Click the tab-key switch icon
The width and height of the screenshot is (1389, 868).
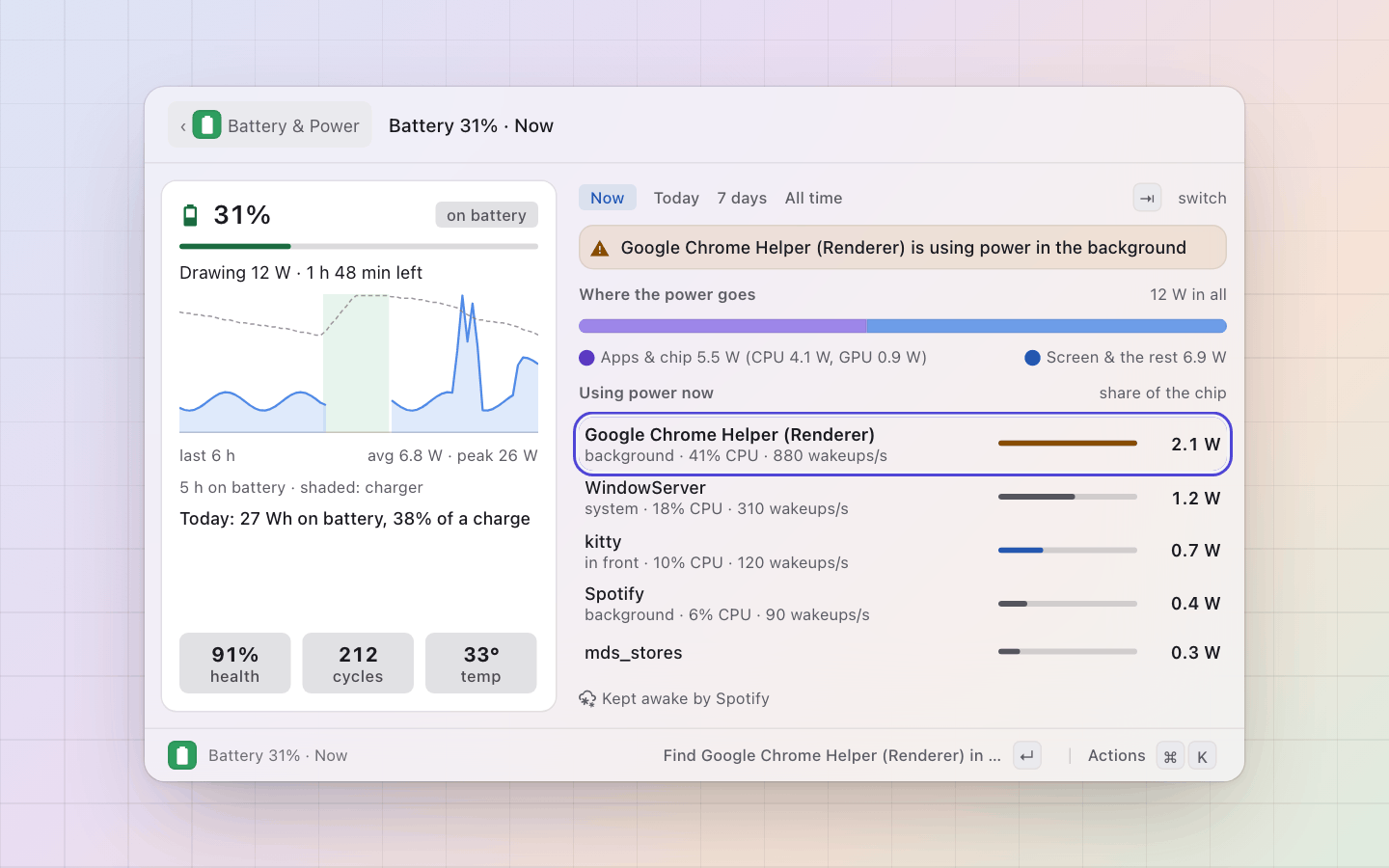[x=1147, y=198]
